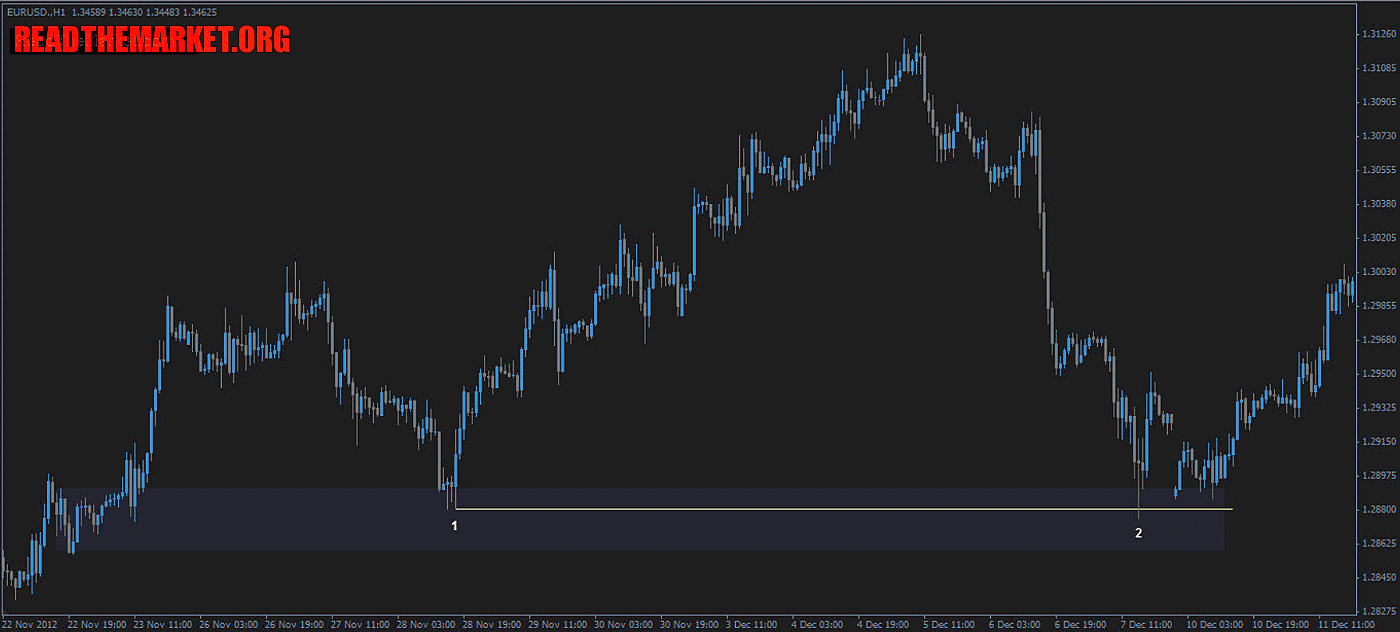Viewport: 1400px width, 632px height.
Task: Click the 1.30030 price level on axis
Action: tap(1378, 272)
